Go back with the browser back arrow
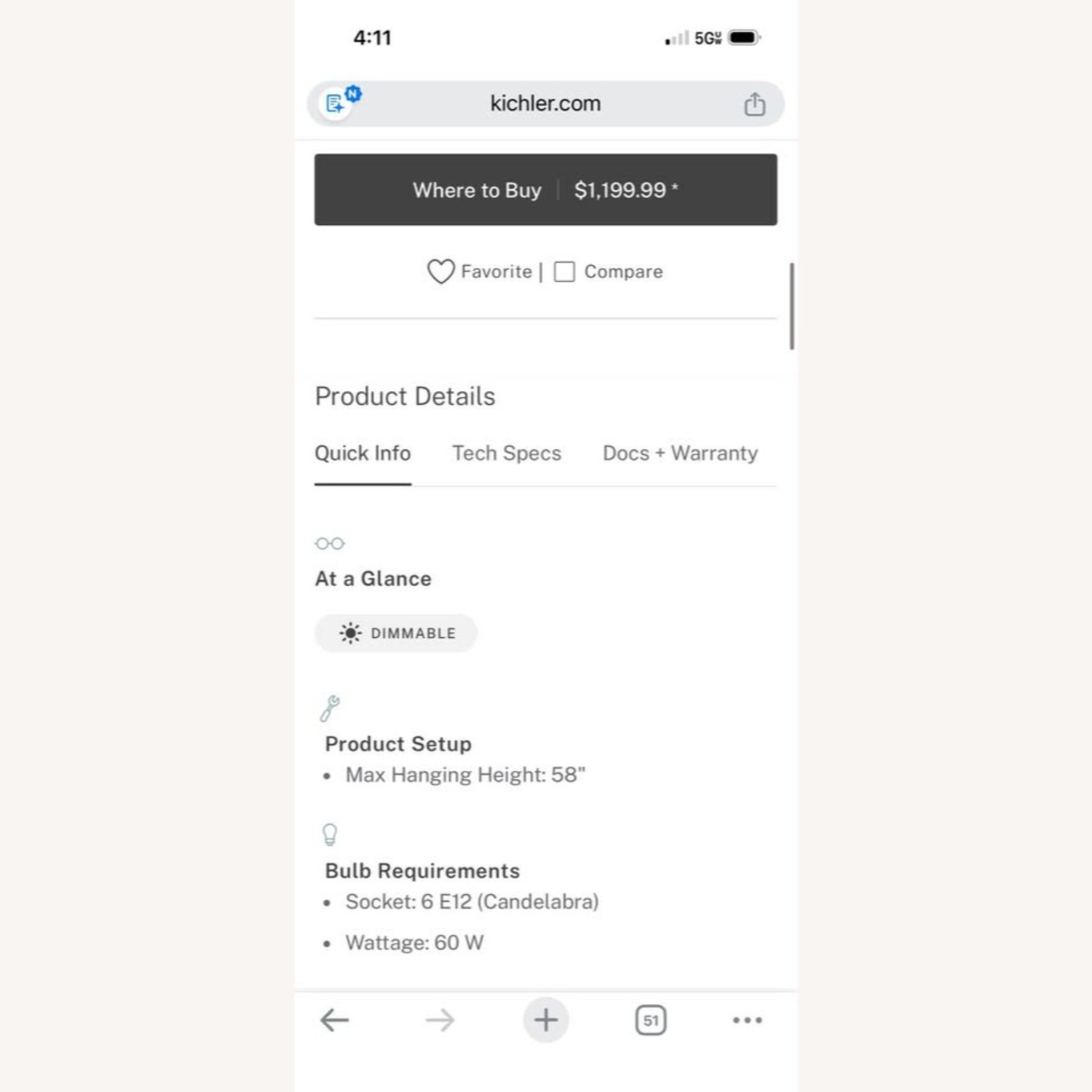The width and height of the screenshot is (1092, 1092). tap(335, 1020)
